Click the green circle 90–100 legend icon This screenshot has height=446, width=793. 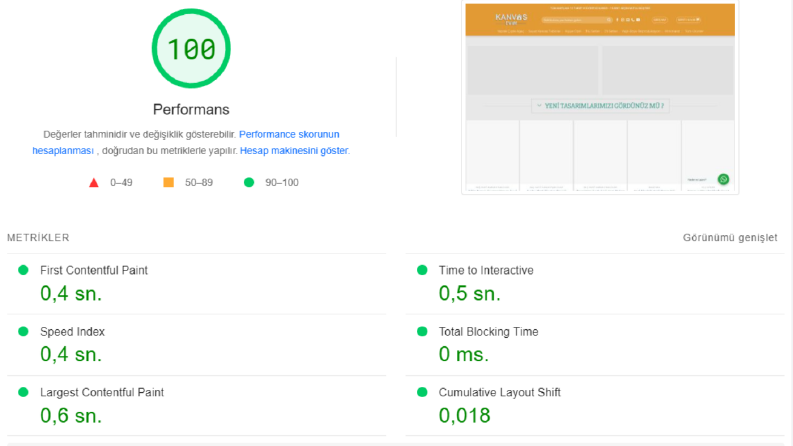pos(249,182)
